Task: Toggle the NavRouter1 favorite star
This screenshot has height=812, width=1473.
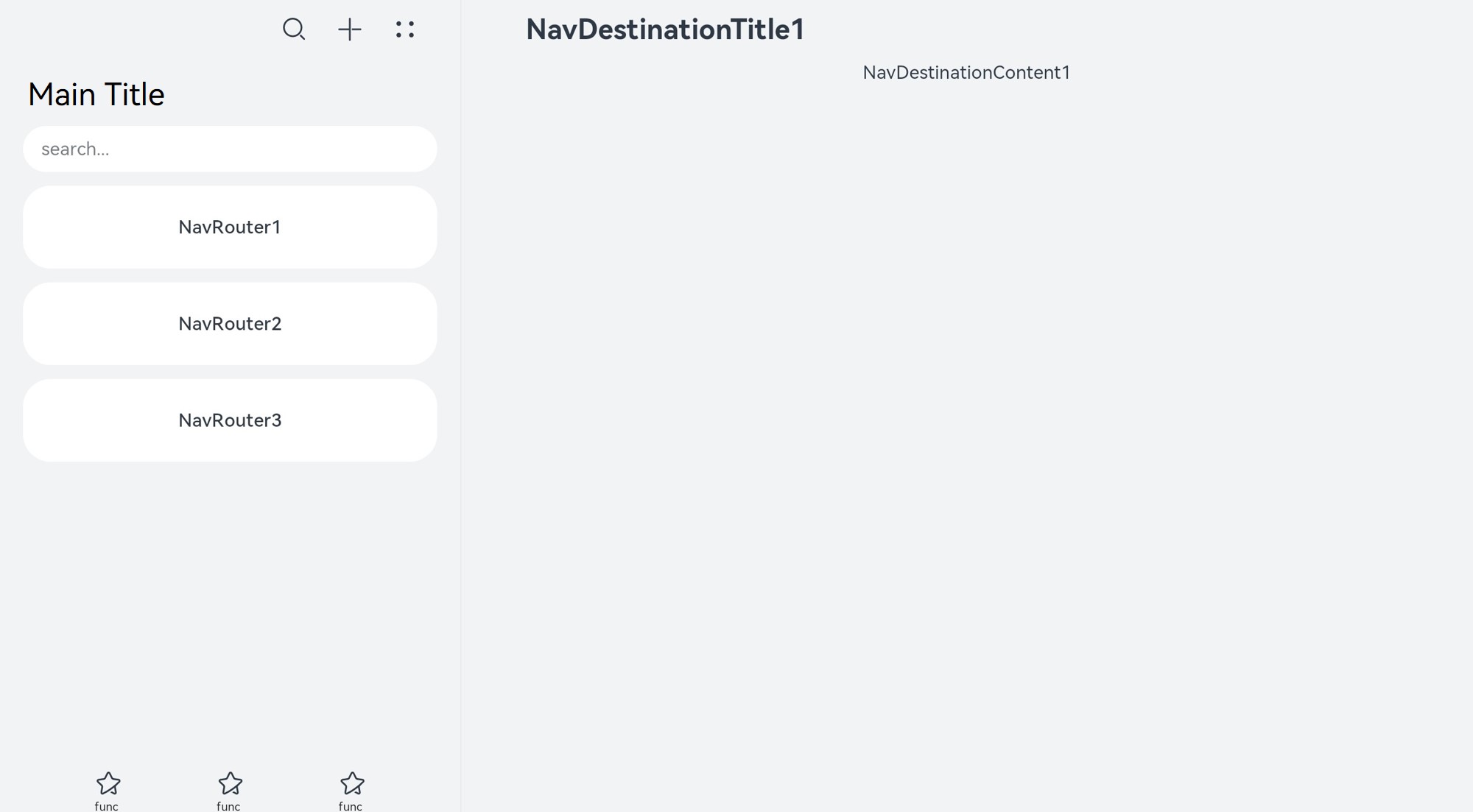Action: coord(107,784)
